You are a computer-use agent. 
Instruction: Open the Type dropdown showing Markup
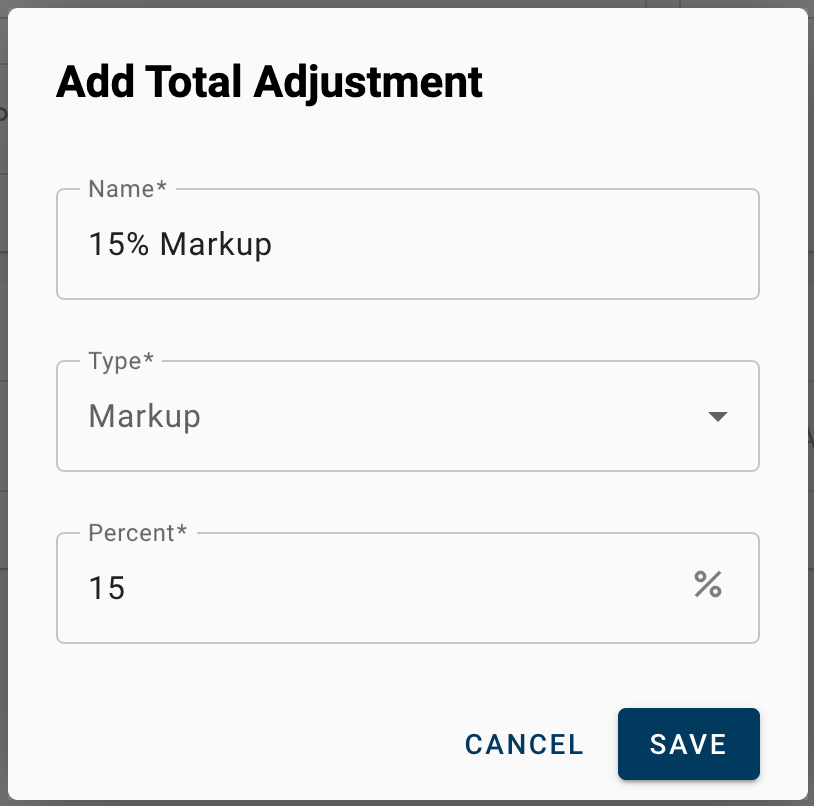point(408,416)
